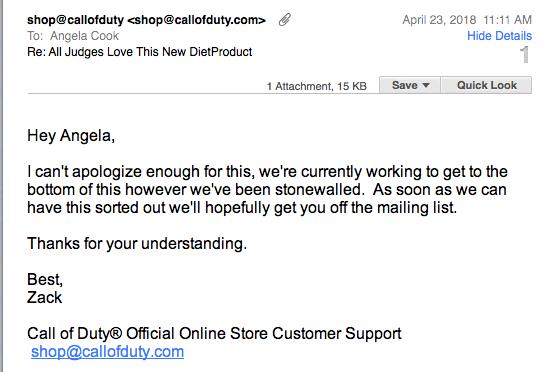Click the name Zack in the signature
The image size is (544, 372).
tap(44, 297)
